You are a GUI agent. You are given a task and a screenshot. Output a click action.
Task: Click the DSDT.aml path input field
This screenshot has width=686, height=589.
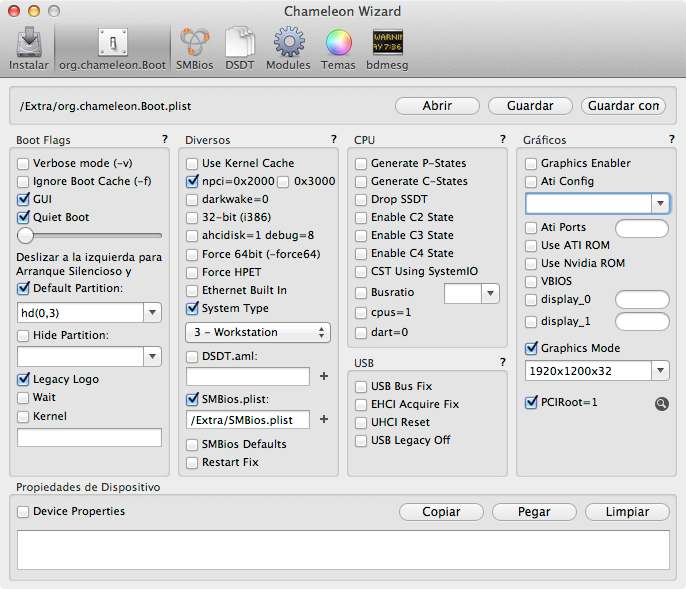(248, 376)
